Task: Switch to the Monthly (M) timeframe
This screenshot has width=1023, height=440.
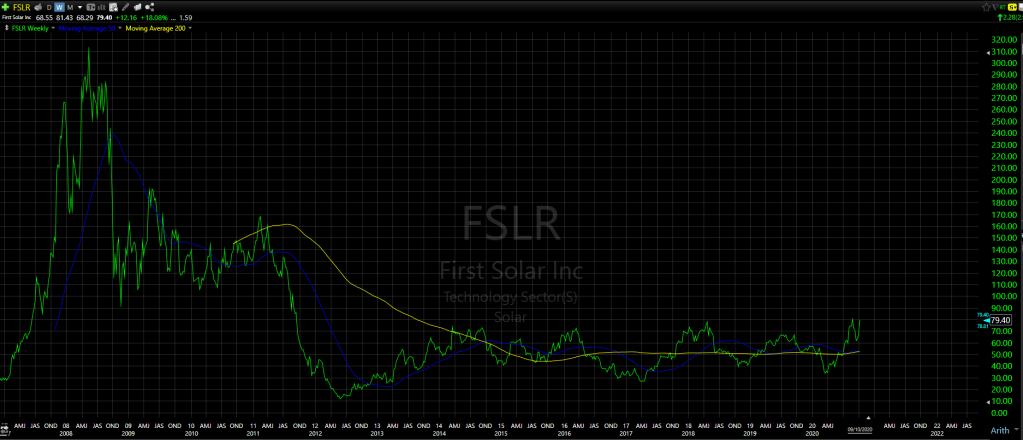Action: coord(70,7)
